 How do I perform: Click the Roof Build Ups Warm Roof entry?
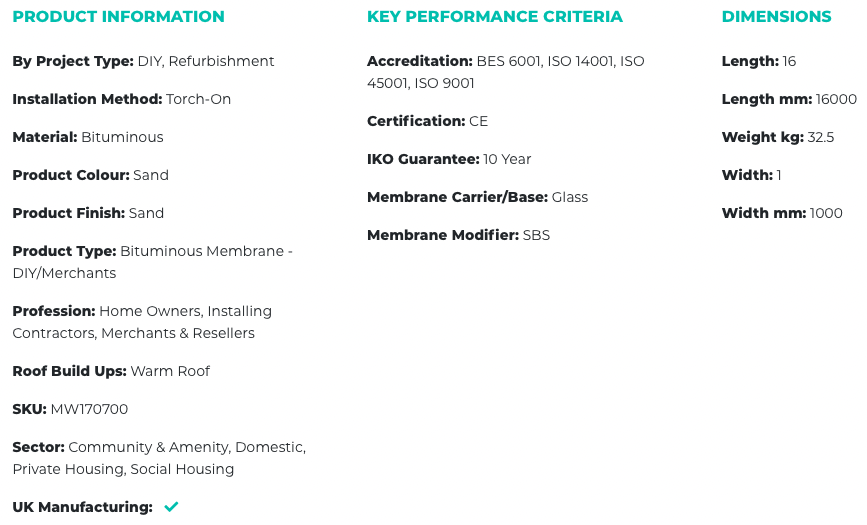tap(111, 371)
